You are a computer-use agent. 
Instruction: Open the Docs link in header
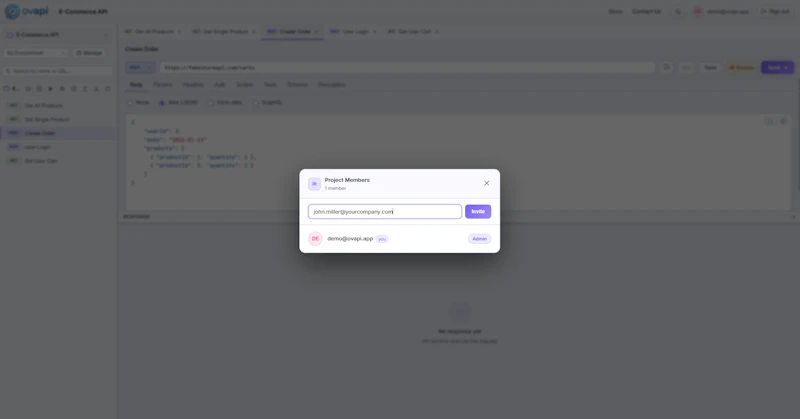click(x=615, y=11)
